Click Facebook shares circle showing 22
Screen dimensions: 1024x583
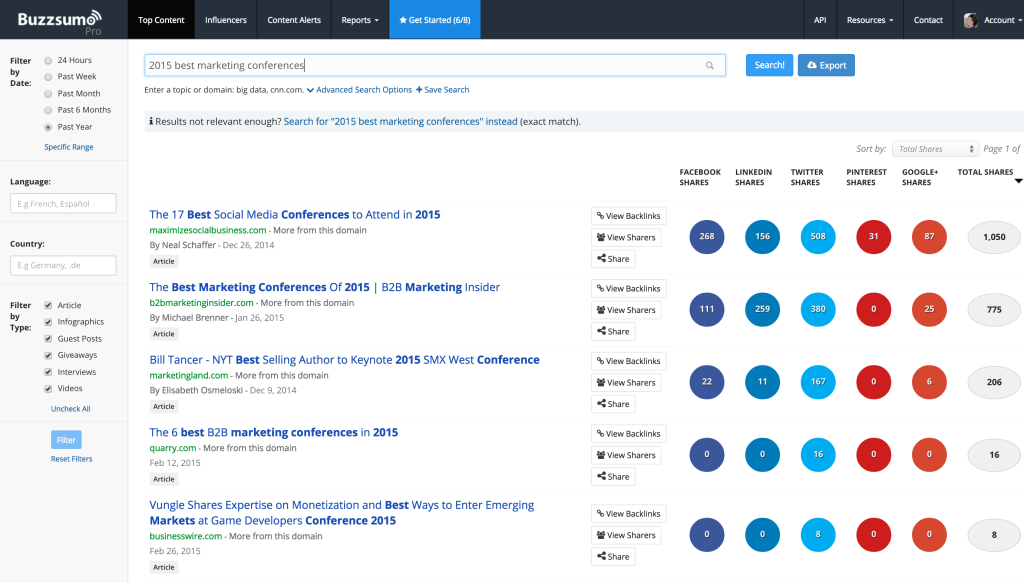tap(707, 381)
